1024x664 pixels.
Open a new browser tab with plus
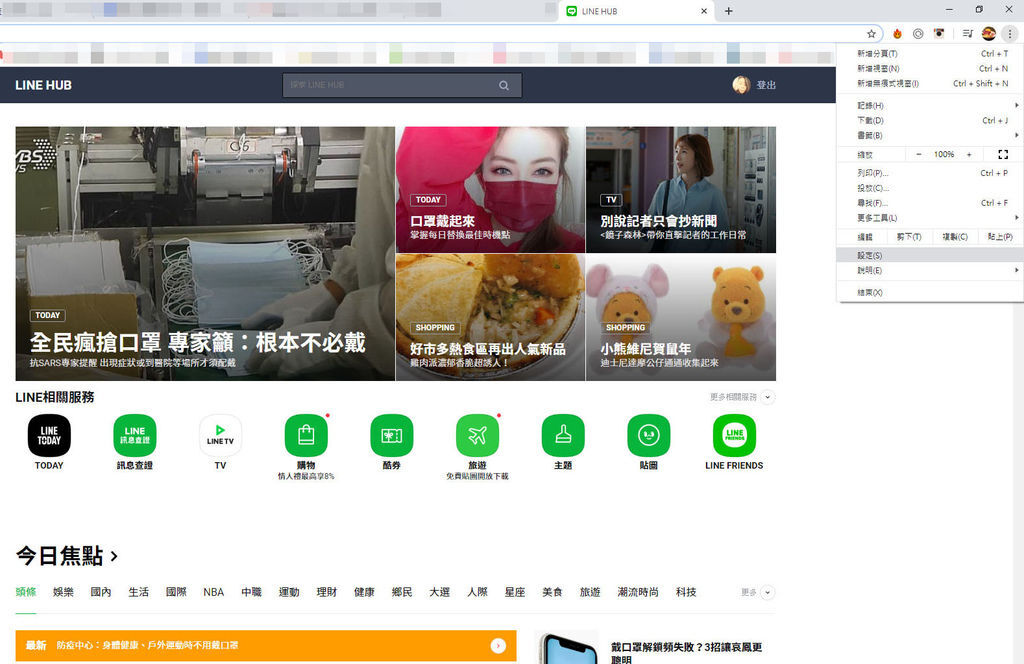[729, 11]
